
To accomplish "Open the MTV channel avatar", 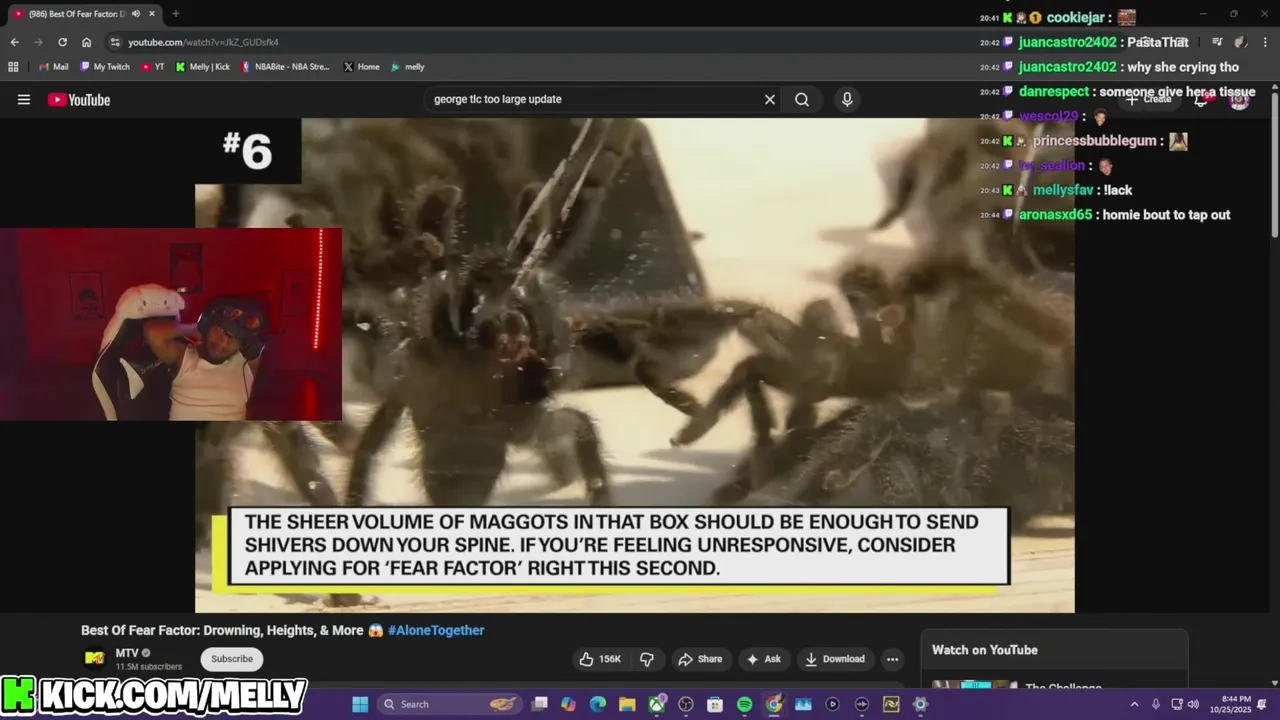I will [94, 658].
